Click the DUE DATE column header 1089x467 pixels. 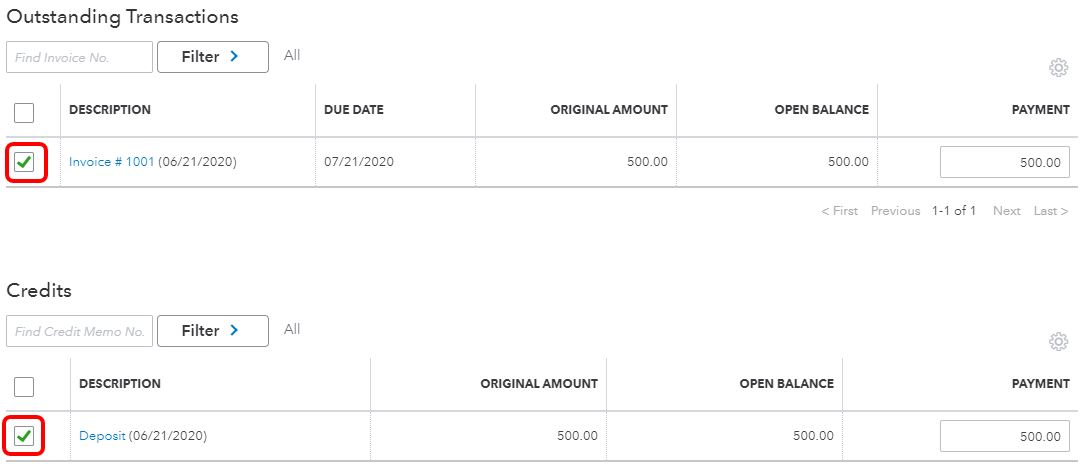[354, 110]
